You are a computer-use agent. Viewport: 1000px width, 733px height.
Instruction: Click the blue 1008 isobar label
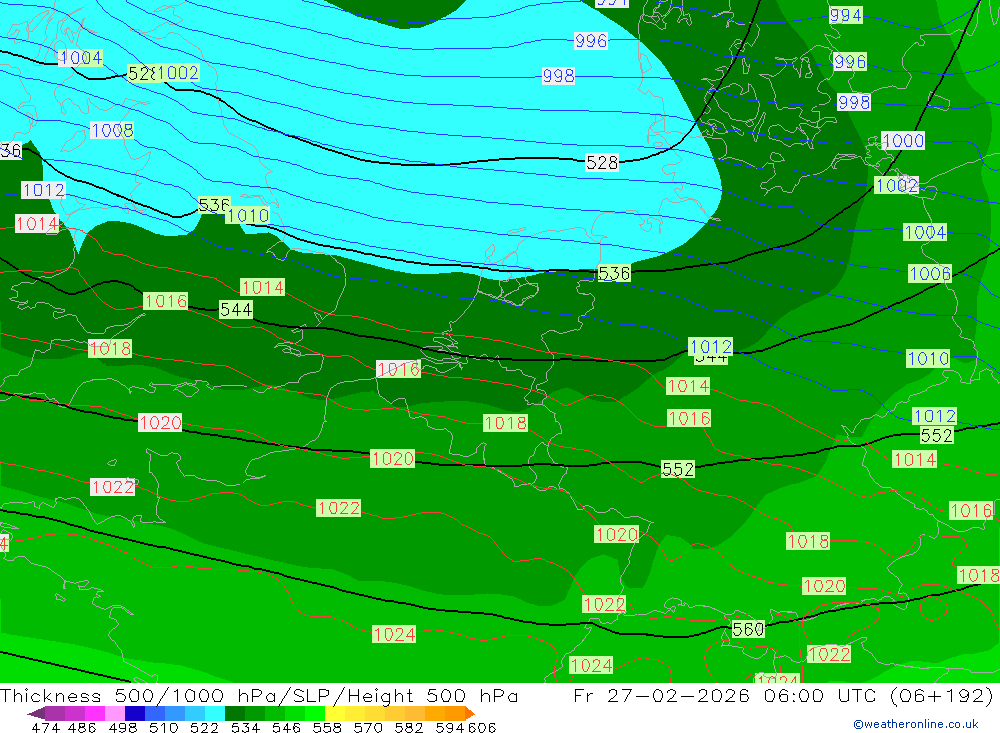pyautogui.click(x=112, y=130)
